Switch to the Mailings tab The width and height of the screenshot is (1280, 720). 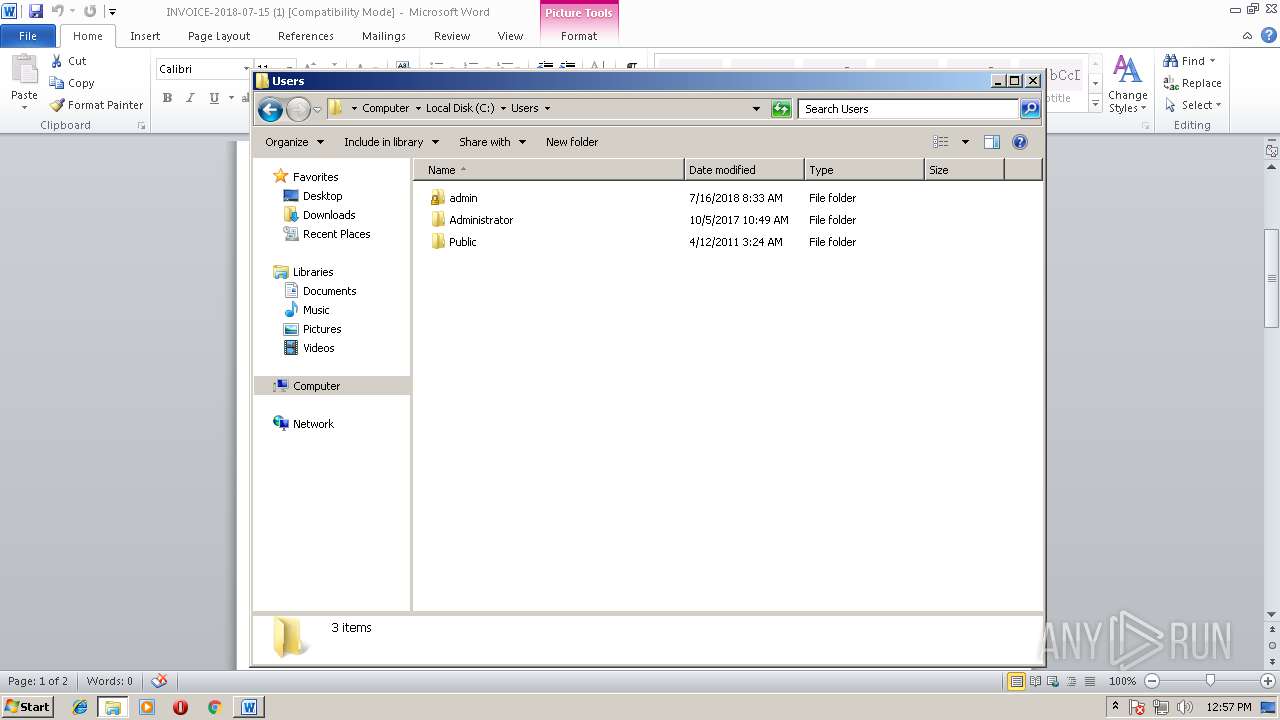point(384,36)
